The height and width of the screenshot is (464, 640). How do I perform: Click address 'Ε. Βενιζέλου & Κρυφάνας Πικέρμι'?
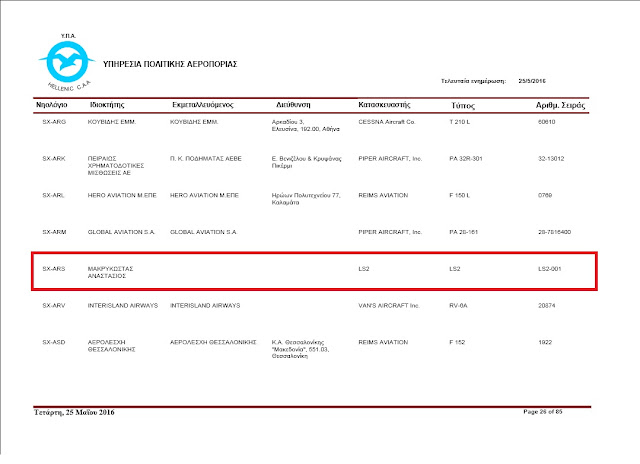(307, 162)
